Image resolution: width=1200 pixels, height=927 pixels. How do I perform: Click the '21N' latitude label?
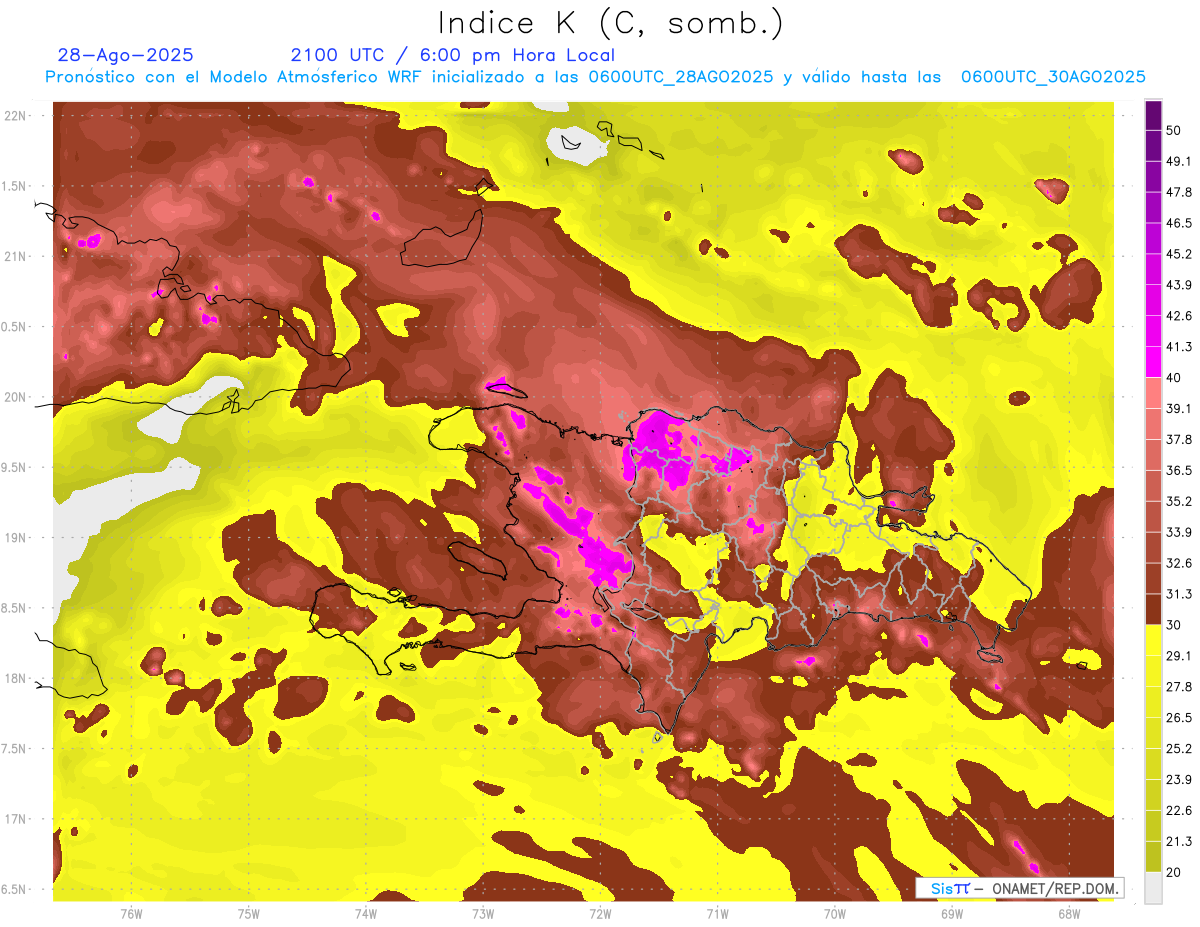tap(16, 257)
